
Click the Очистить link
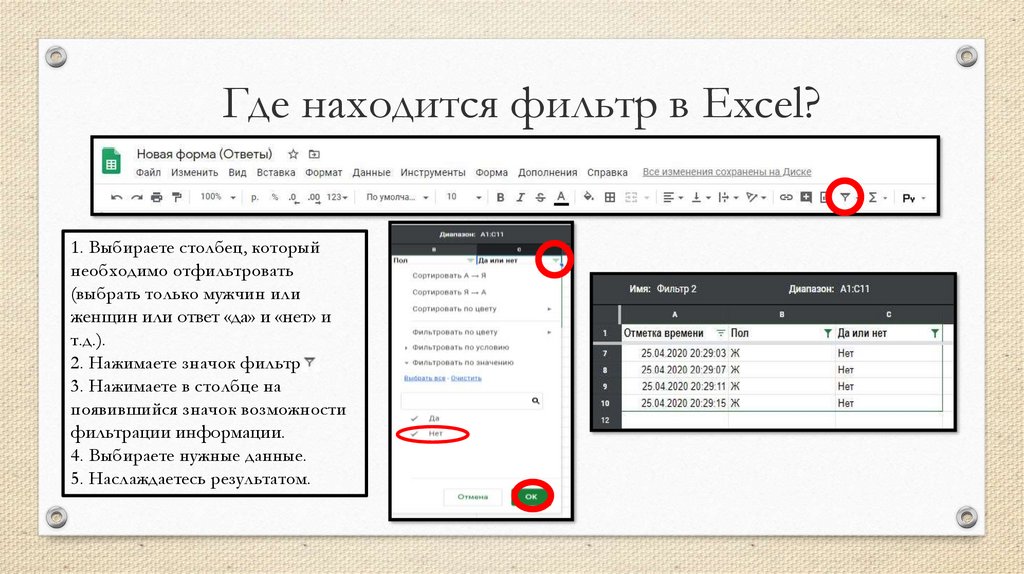coord(466,378)
